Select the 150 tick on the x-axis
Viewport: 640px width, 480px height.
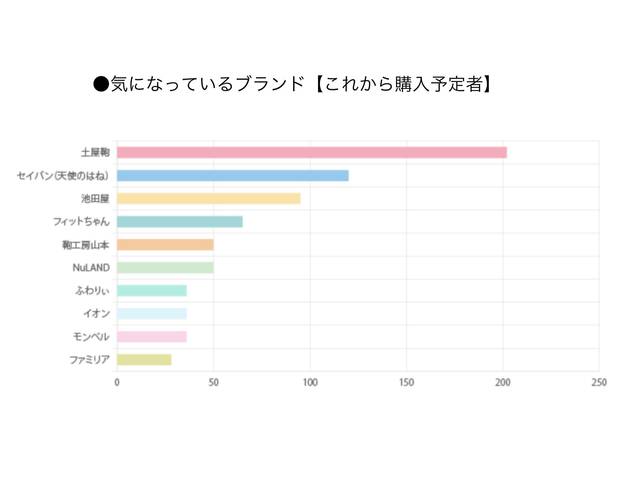pyautogui.click(x=406, y=382)
